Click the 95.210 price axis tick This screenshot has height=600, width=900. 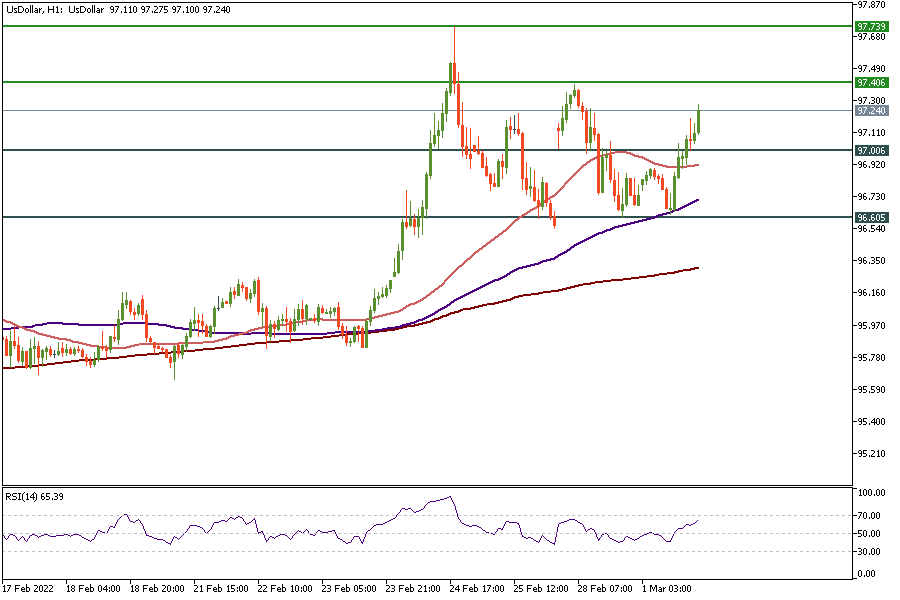[871, 453]
